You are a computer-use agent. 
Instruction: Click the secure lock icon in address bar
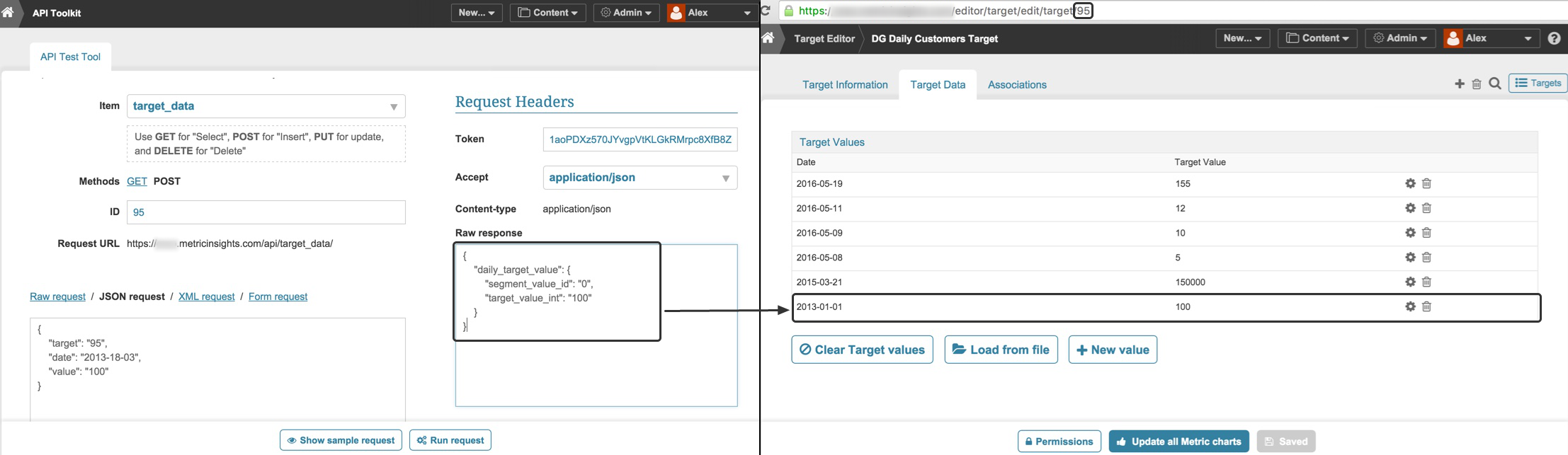point(788,11)
